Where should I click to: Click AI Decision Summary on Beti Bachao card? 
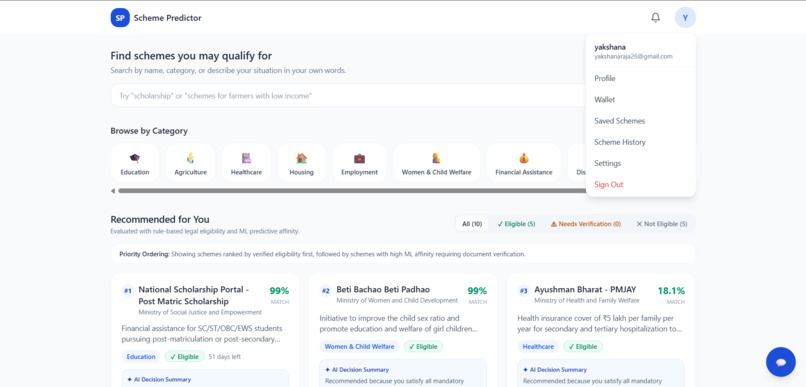[x=357, y=370]
